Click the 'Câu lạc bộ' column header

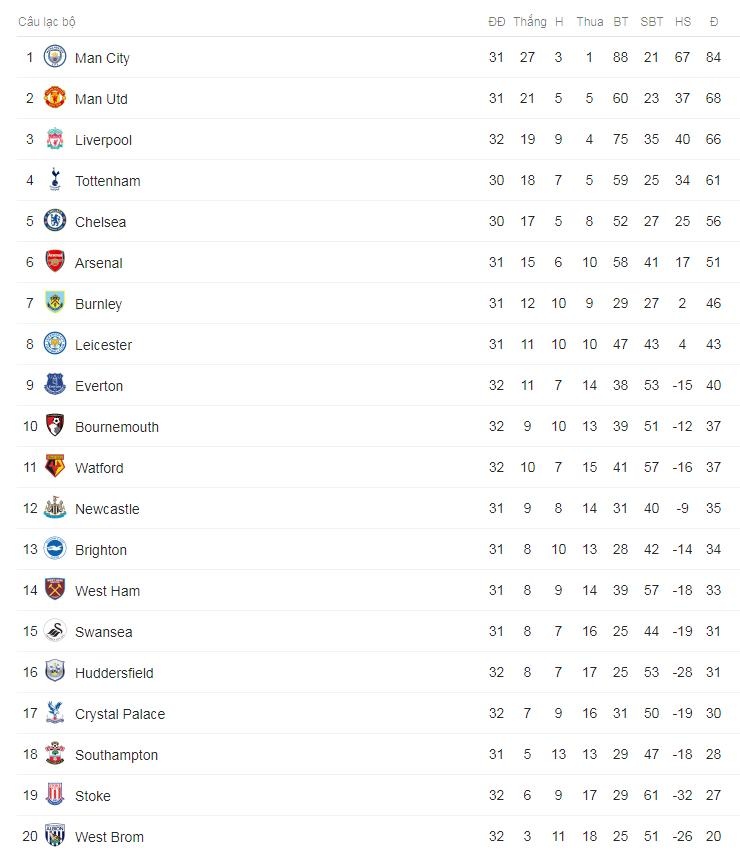coord(46,22)
